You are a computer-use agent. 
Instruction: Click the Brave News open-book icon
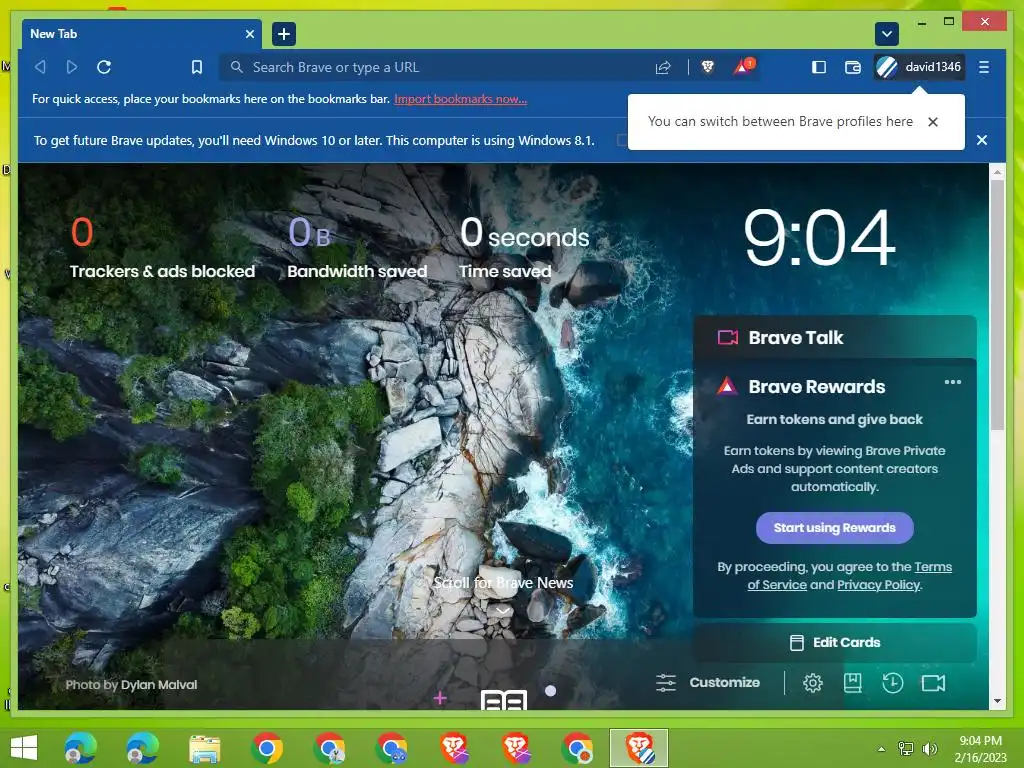tap(504, 699)
